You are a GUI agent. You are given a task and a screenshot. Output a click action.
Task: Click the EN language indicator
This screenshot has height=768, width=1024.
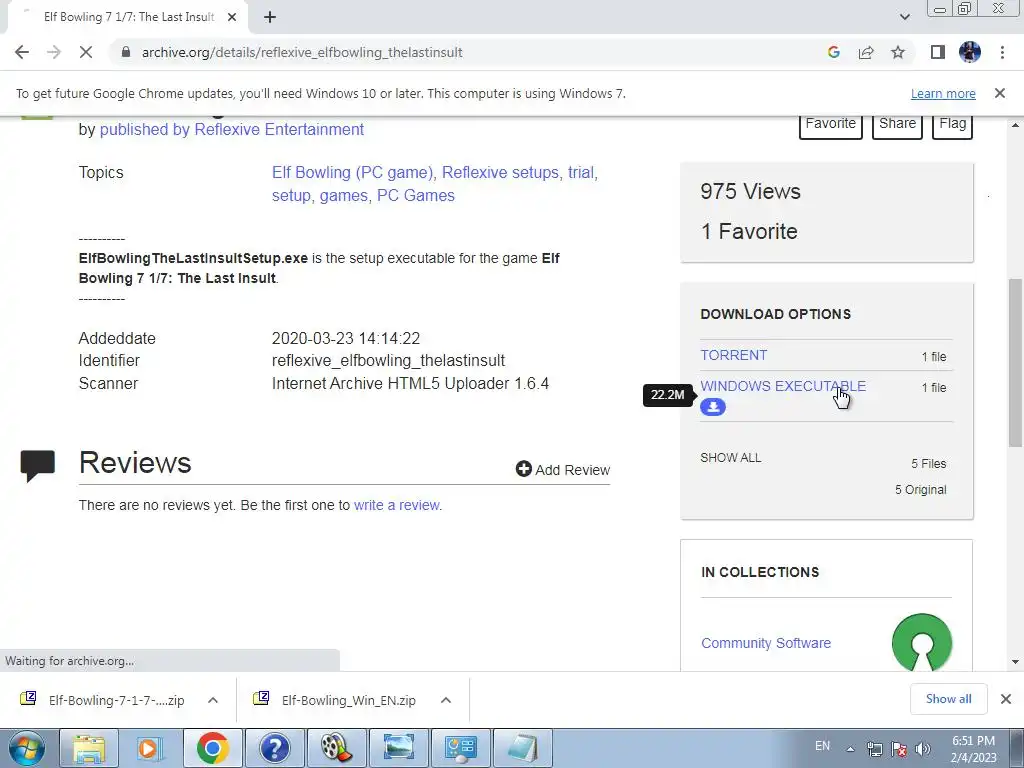[822, 746]
